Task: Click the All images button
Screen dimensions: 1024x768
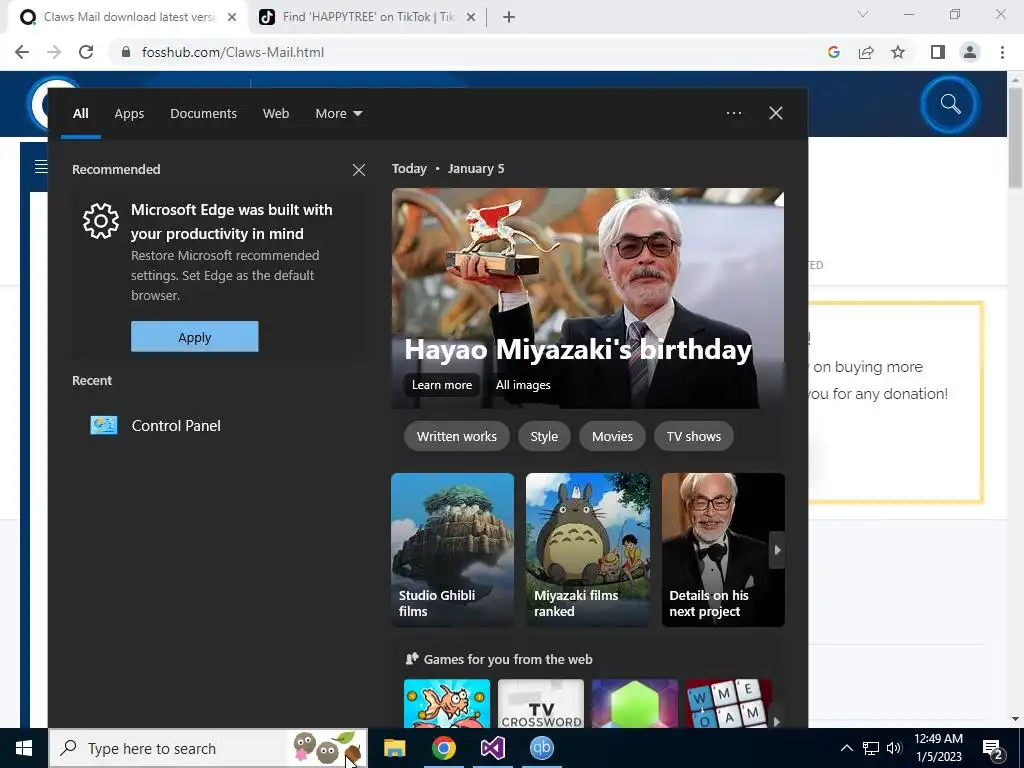Action: tap(523, 385)
